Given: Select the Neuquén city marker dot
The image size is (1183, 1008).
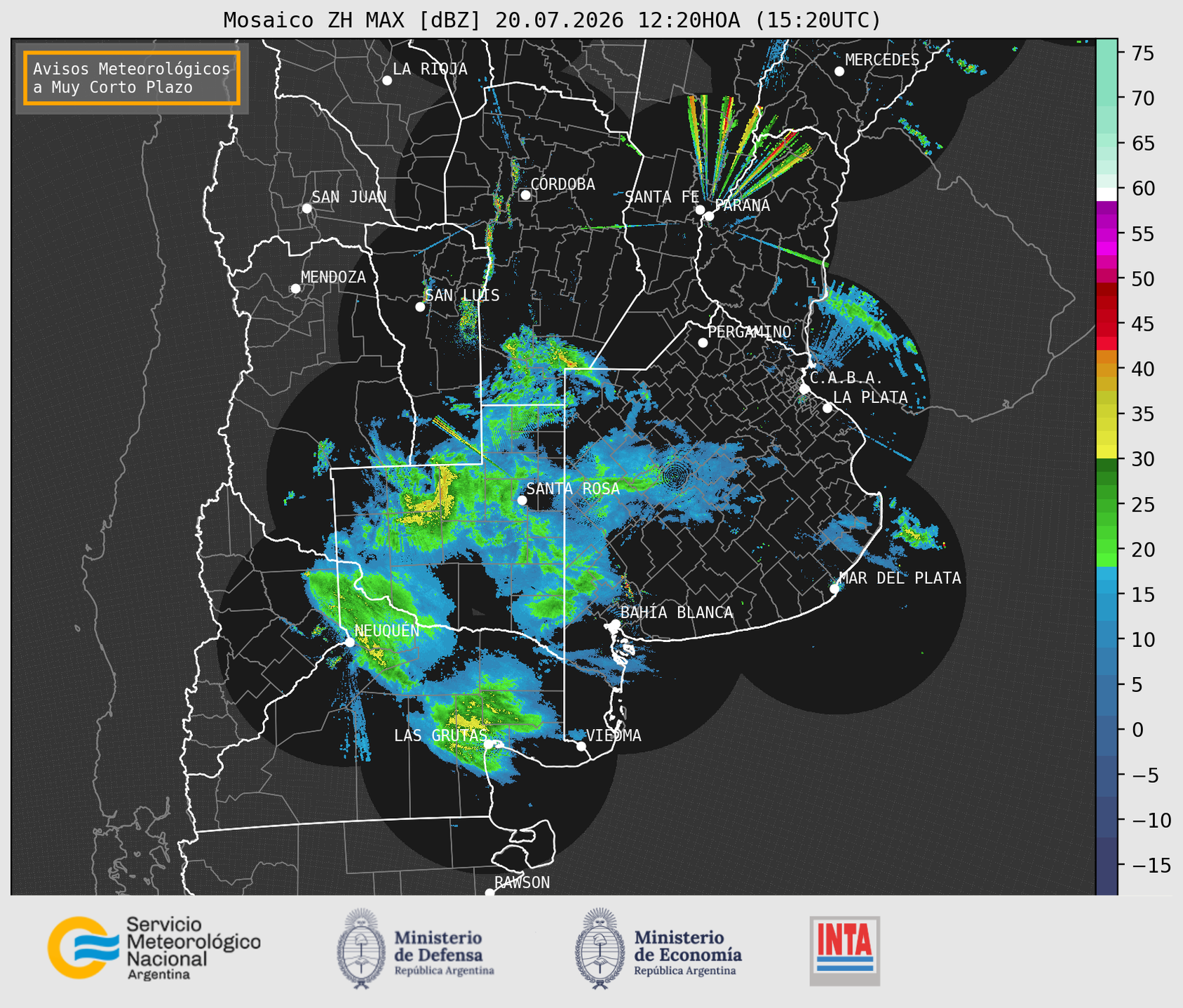Looking at the screenshot, I should coord(349,642).
